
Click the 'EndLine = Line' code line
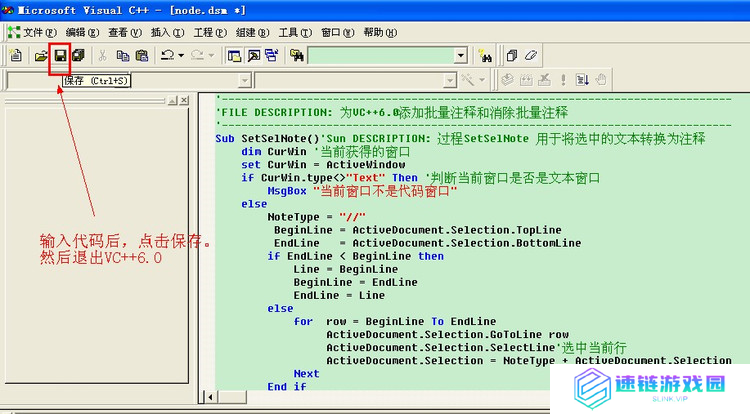[339, 295]
